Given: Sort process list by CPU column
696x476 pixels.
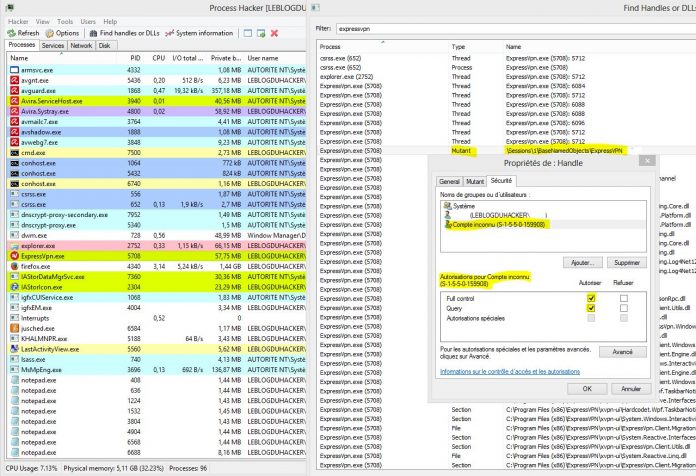Looking at the screenshot, I should [x=156, y=58].
